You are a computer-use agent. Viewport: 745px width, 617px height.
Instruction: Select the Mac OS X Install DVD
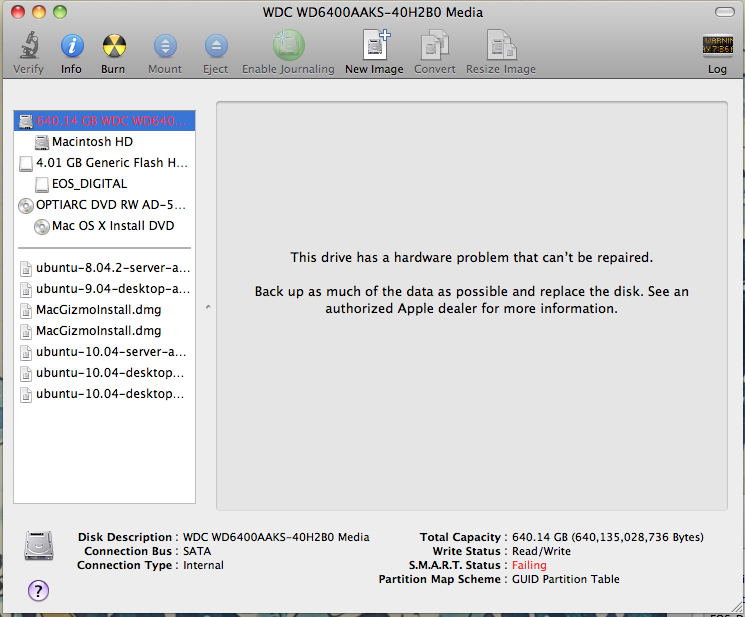[x=105, y=226]
